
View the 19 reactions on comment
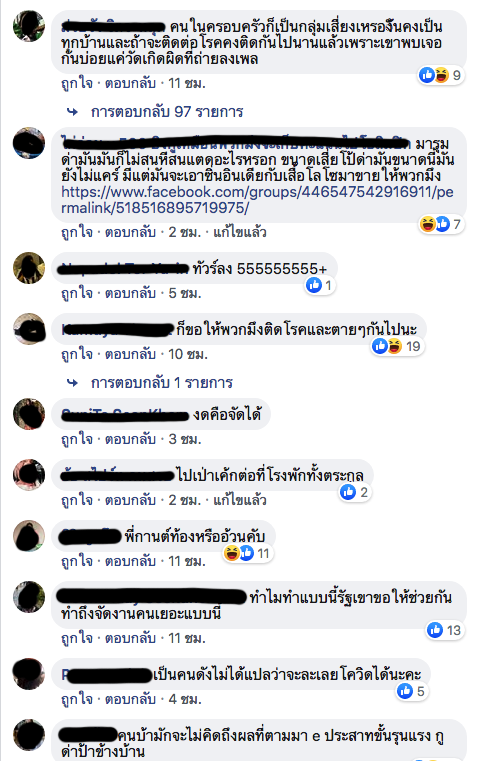tap(397, 346)
